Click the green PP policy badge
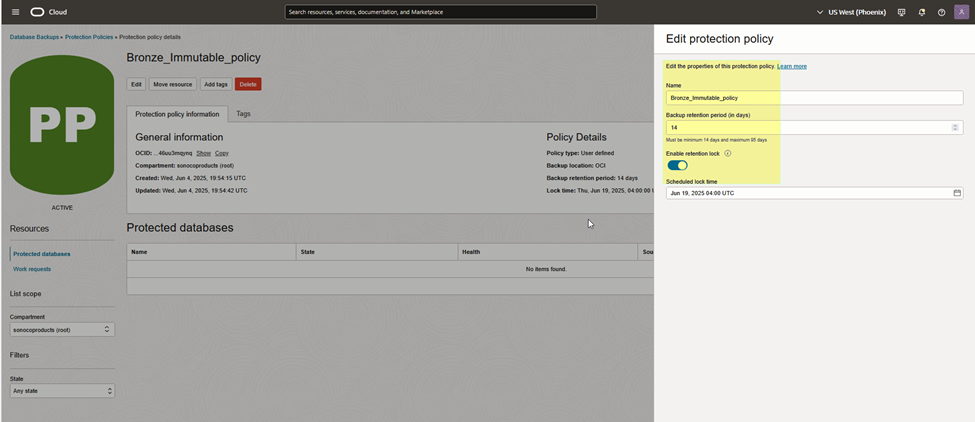Image resolution: width=975 pixels, height=422 pixels. pos(62,125)
